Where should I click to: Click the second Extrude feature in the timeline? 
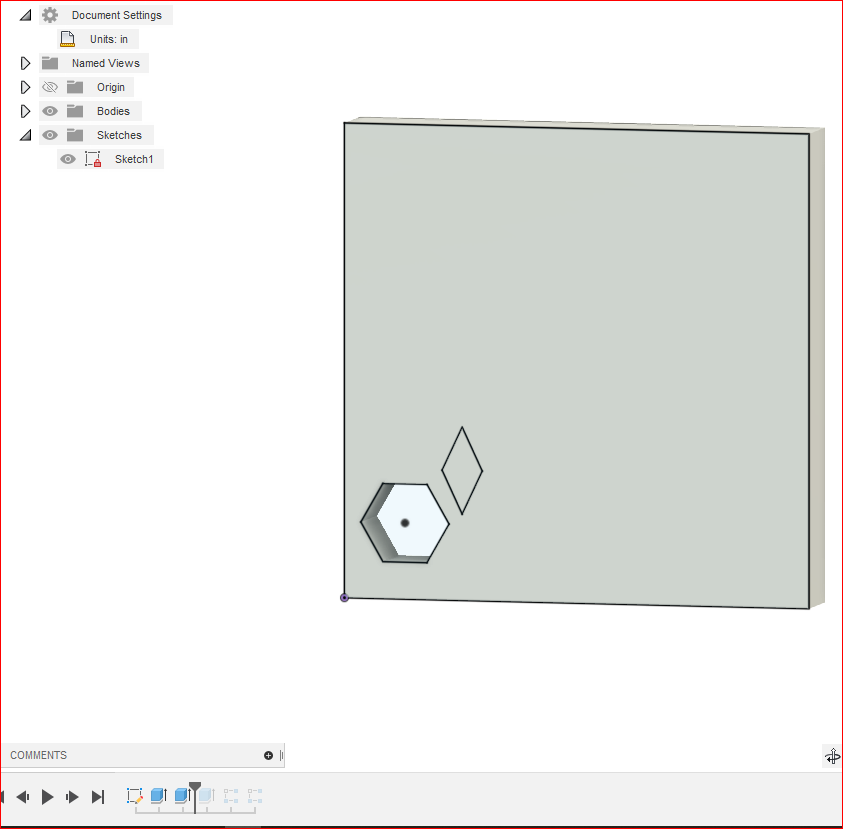point(182,796)
